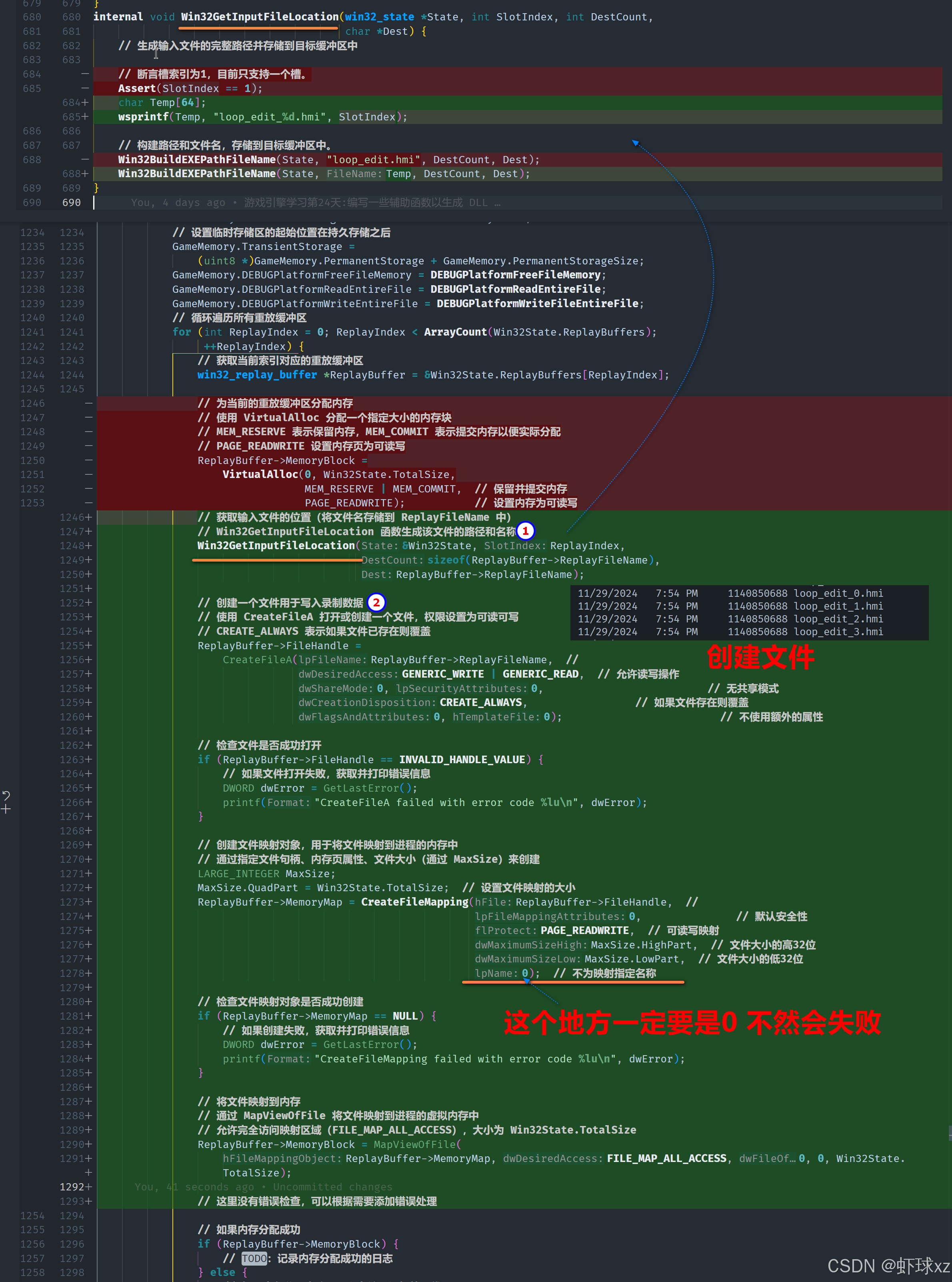Click the Assert call on the deleted line
This screenshot has width=952, height=1282.
(137, 88)
